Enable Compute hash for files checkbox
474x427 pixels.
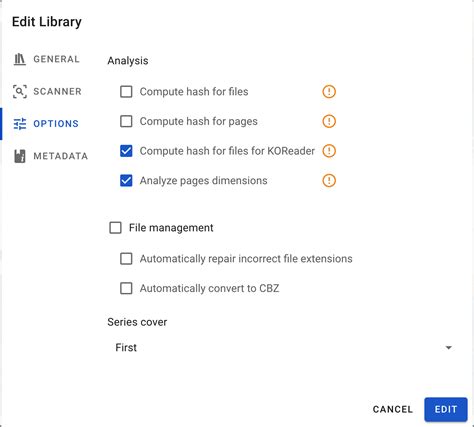coord(126,91)
